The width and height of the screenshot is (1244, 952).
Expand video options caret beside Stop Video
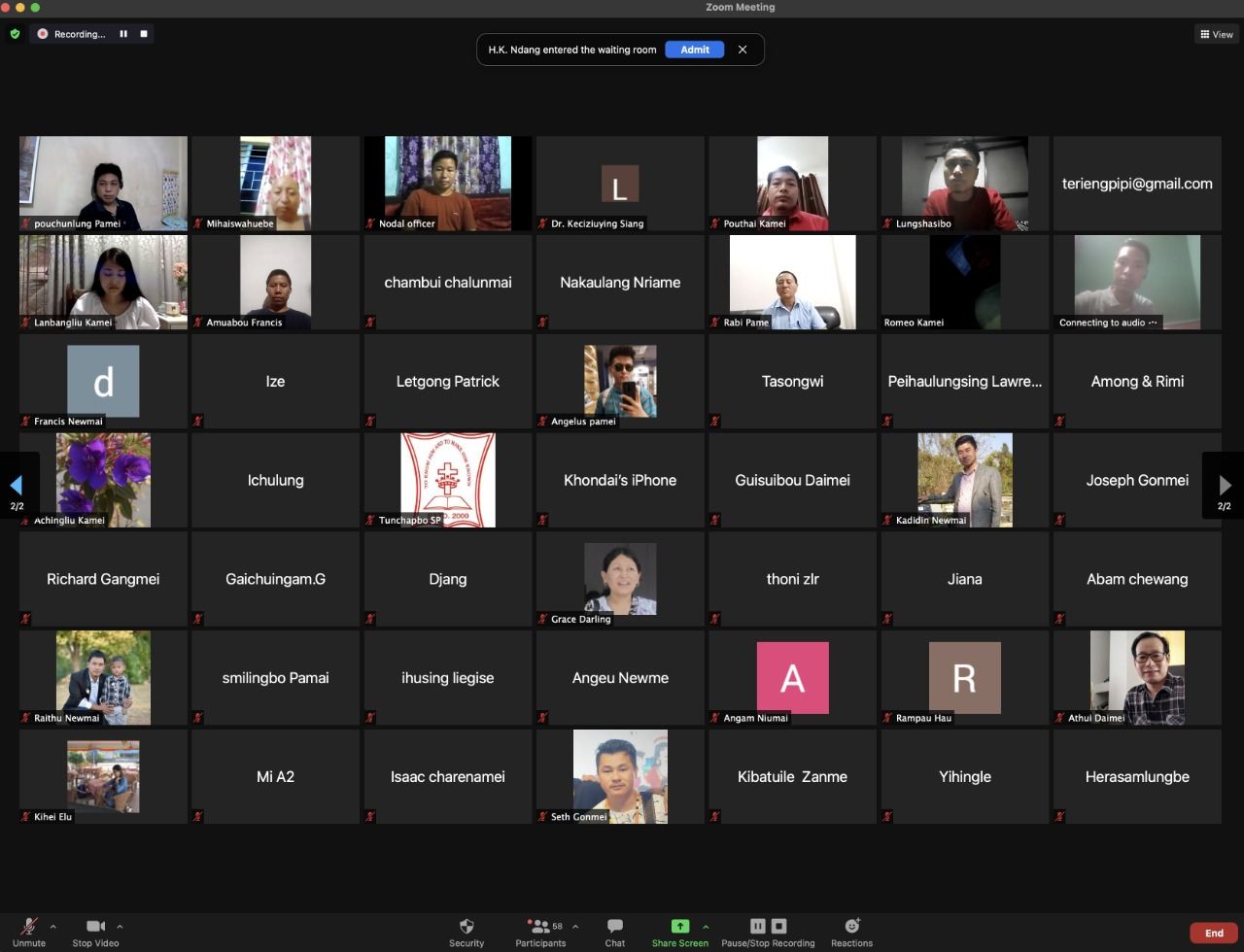[x=120, y=927]
